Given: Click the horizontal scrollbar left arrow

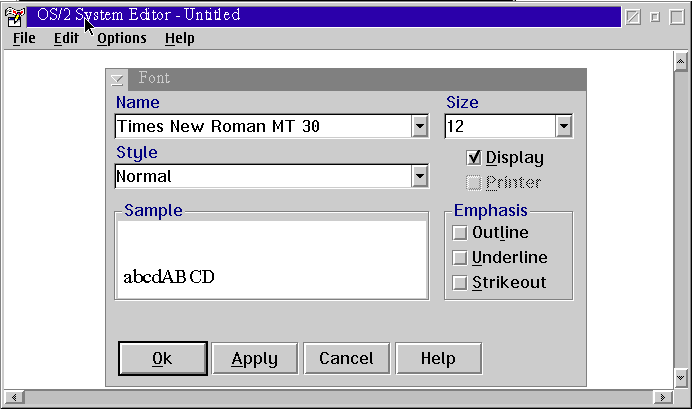Looking at the screenshot, I should point(14,397).
